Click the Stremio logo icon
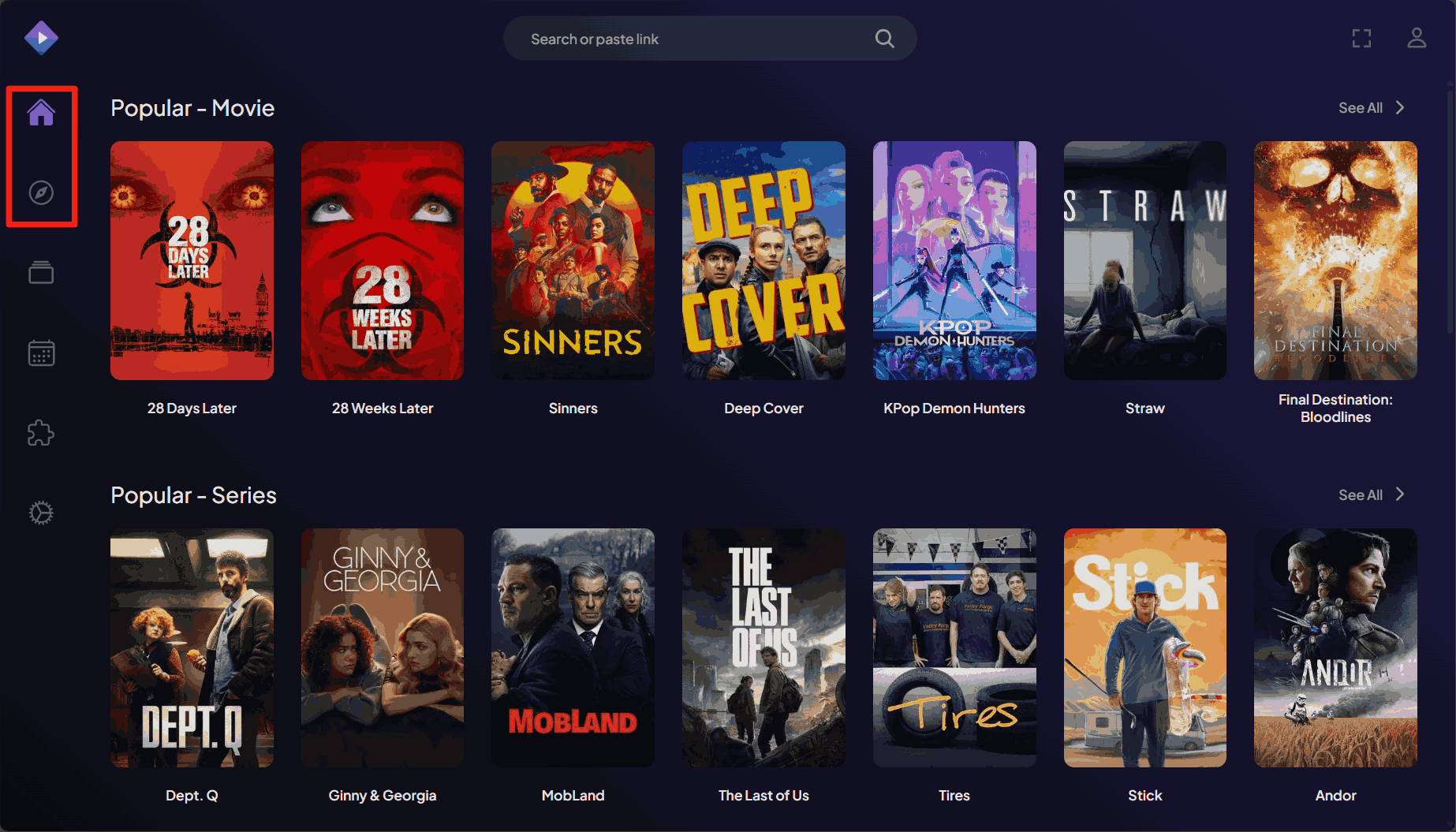 pyautogui.click(x=41, y=38)
